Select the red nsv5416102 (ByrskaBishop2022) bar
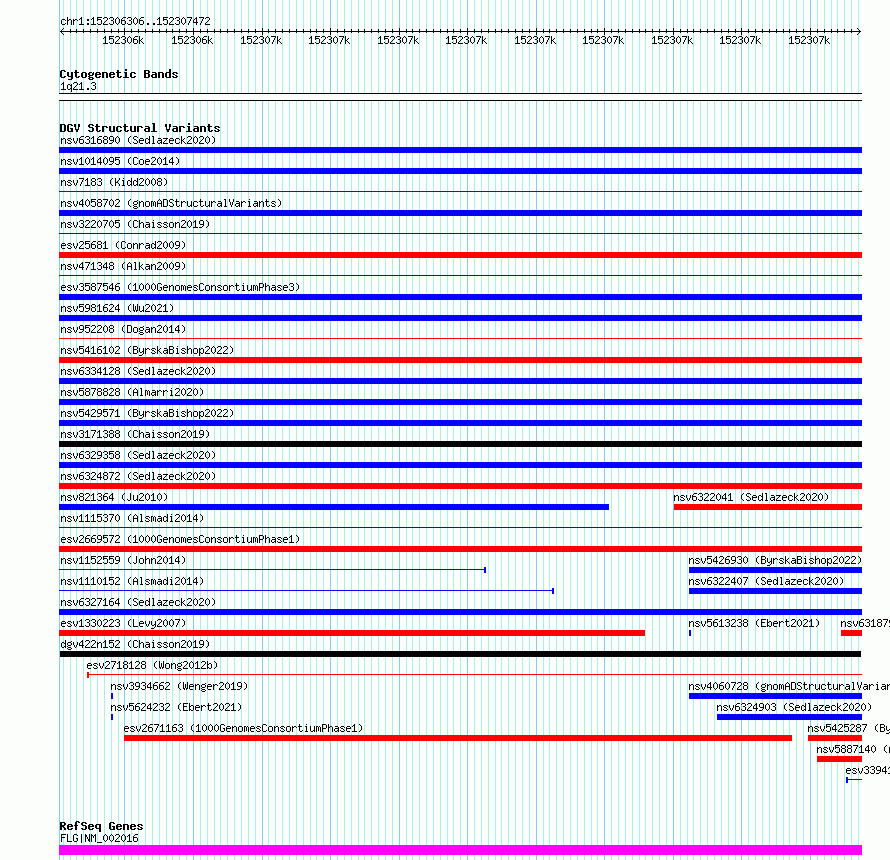Viewport: 890px width, 860px height. [x=460, y=360]
